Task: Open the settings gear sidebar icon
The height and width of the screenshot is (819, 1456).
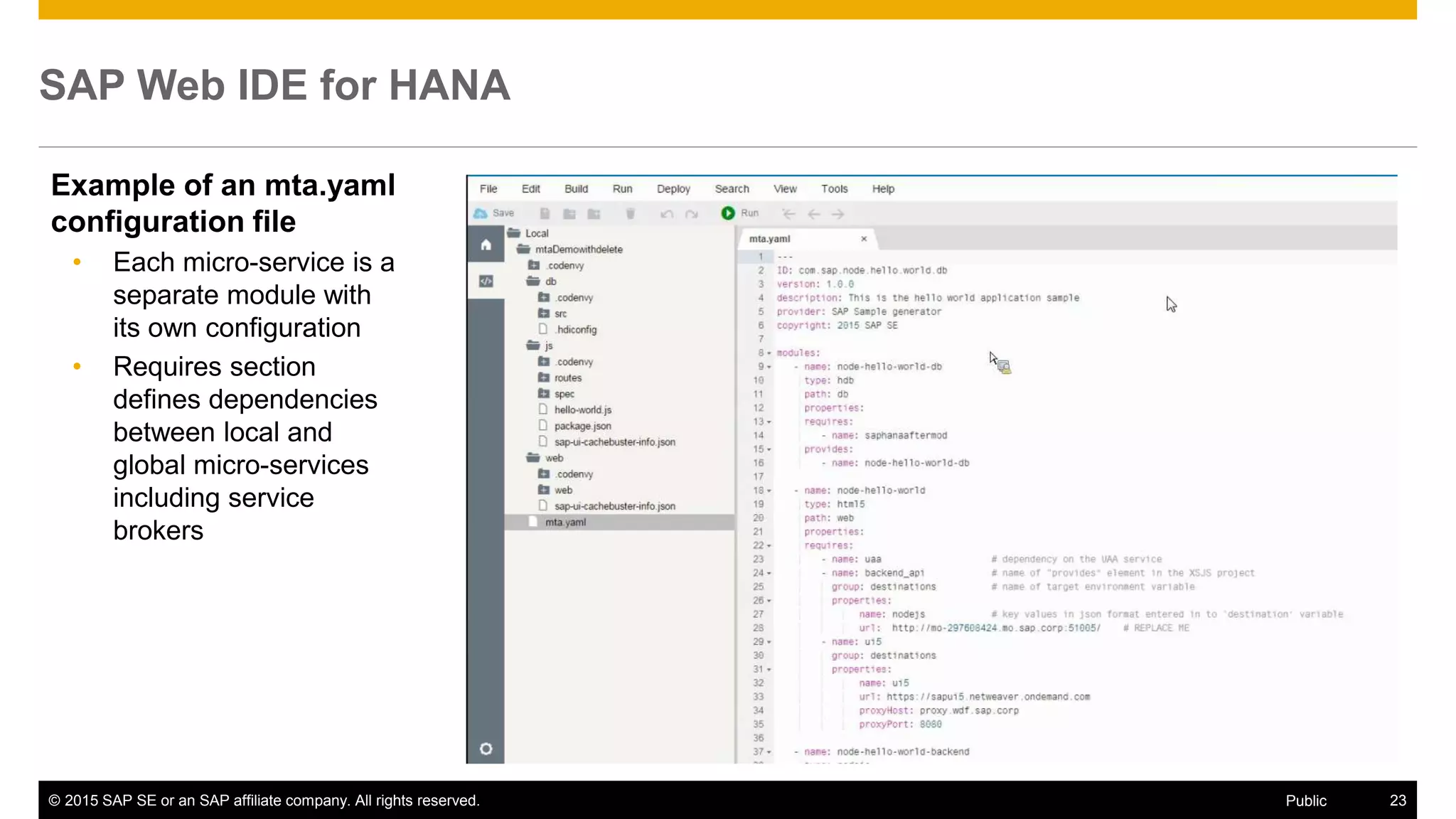Action: (x=486, y=749)
